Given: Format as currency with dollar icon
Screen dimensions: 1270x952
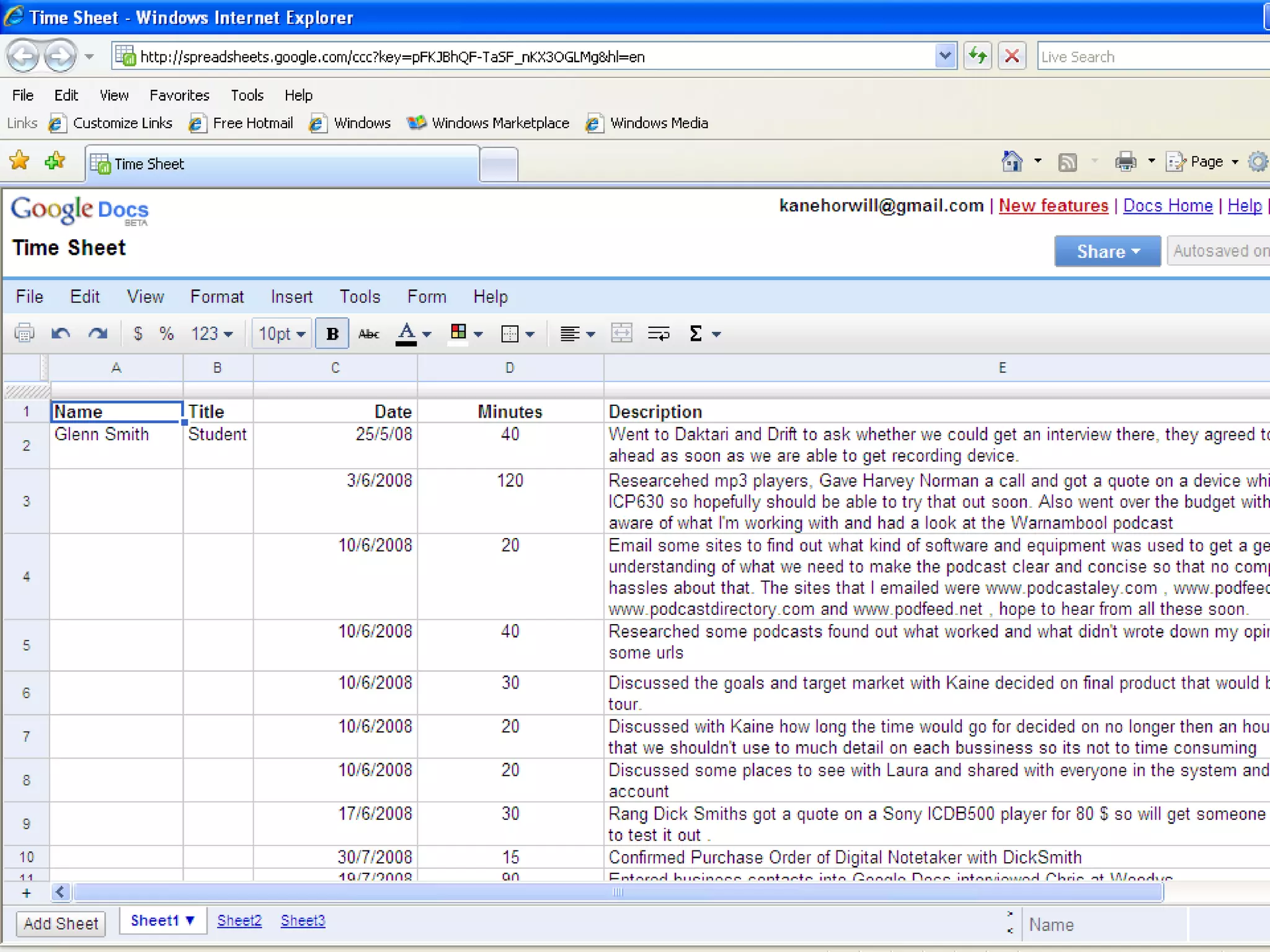Looking at the screenshot, I should pos(138,333).
